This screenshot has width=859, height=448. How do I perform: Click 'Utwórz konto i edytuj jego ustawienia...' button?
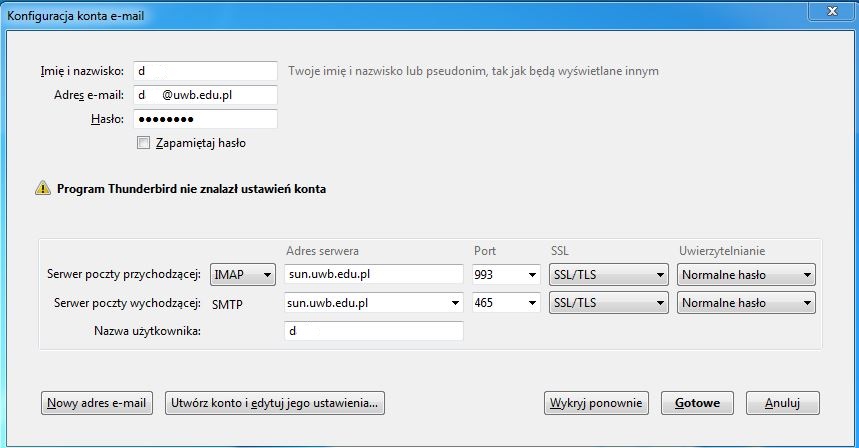274,403
